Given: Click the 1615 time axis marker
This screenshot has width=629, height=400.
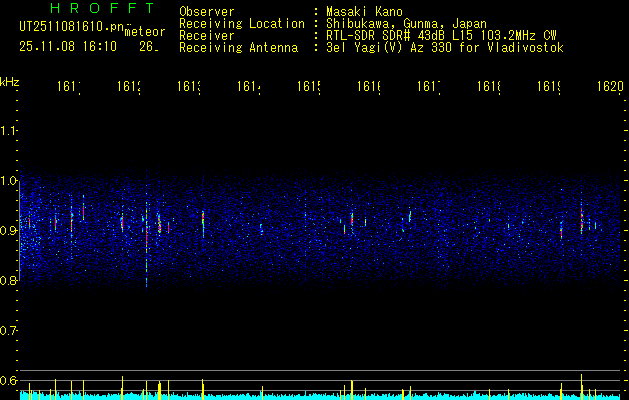Looking at the screenshot, I should coord(309,86).
